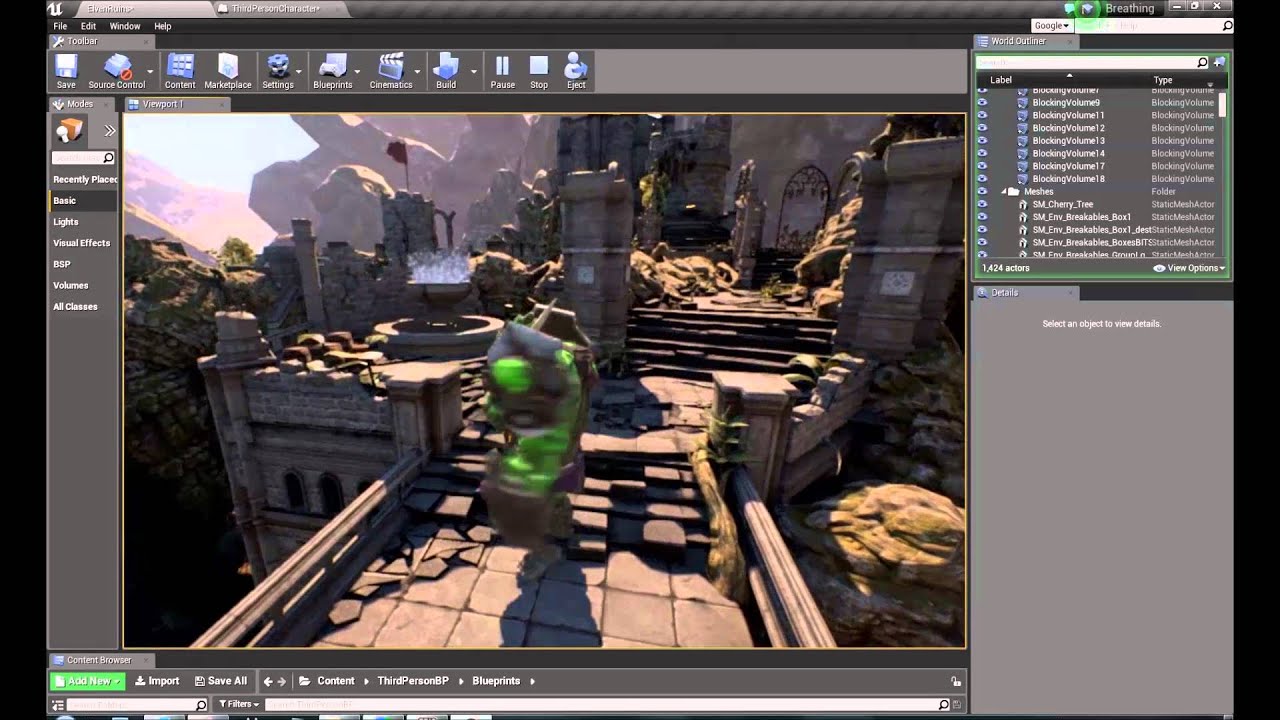The height and width of the screenshot is (720, 1280).
Task: Click the top-right search magnifier icon
Action: [x=1227, y=26]
